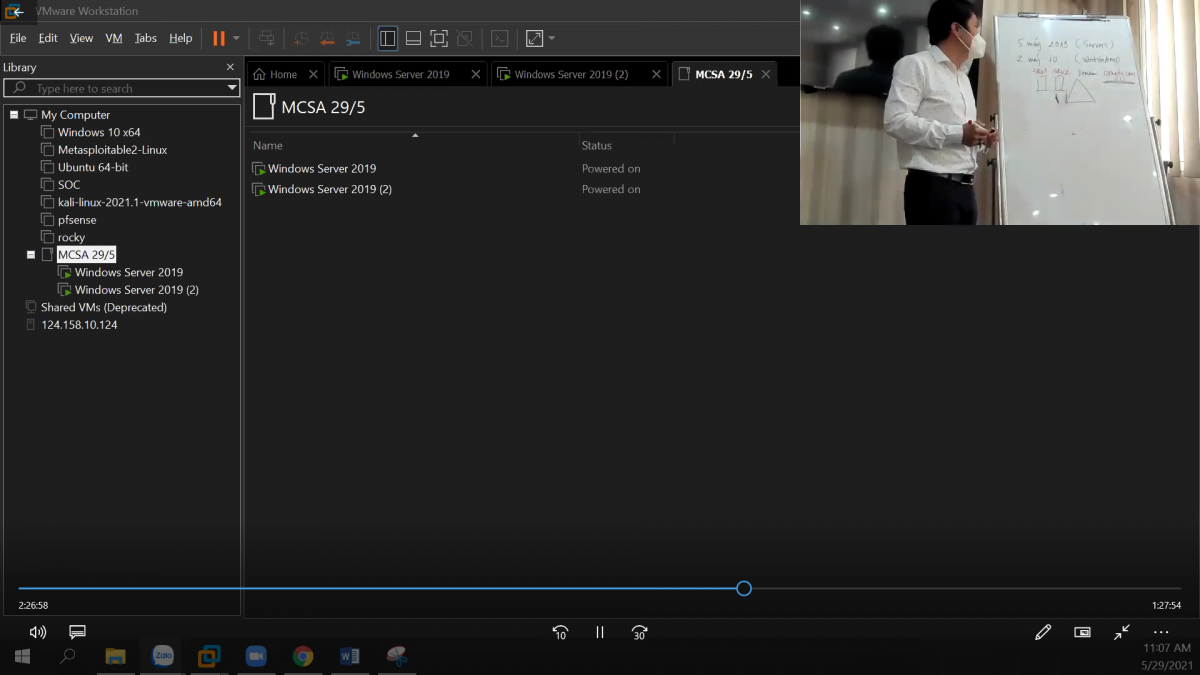This screenshot has width=1200, height=675.
Task: Click the video progress slider handle
Action: coord(744,588)
